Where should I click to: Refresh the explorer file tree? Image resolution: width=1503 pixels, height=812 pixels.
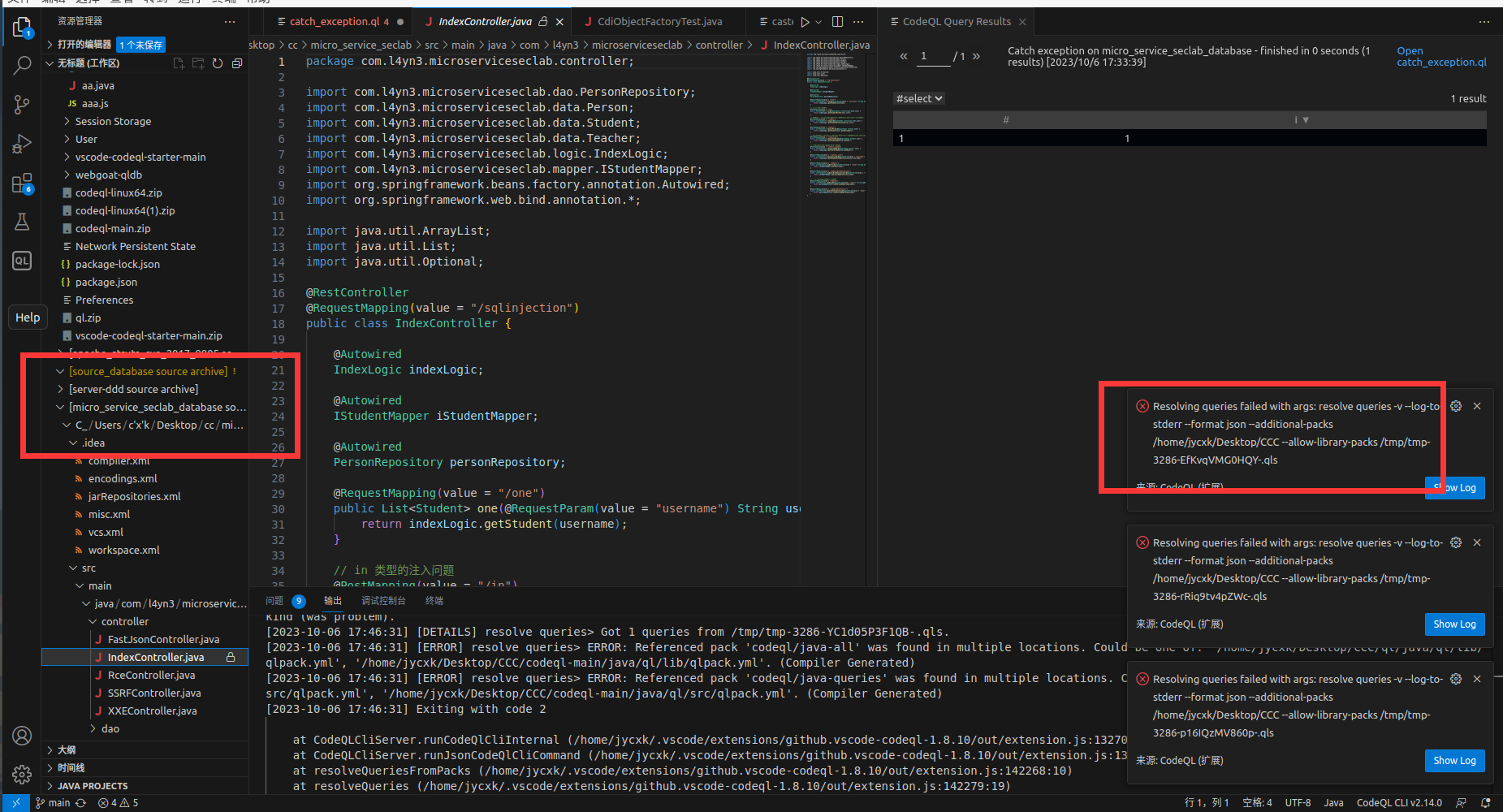[218, 63]
